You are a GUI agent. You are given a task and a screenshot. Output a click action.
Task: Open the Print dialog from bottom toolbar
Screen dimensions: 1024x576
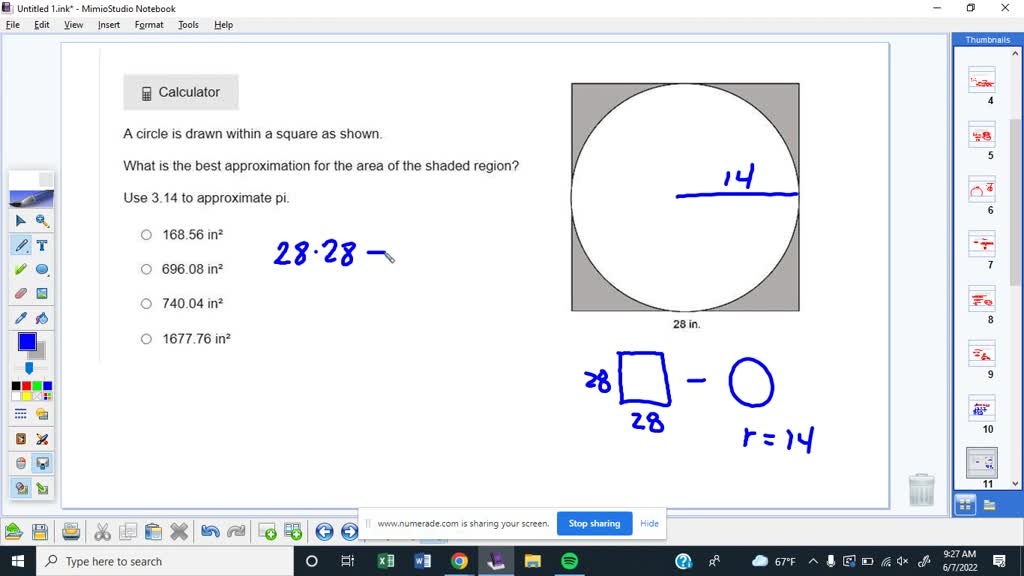click(70, 530)
